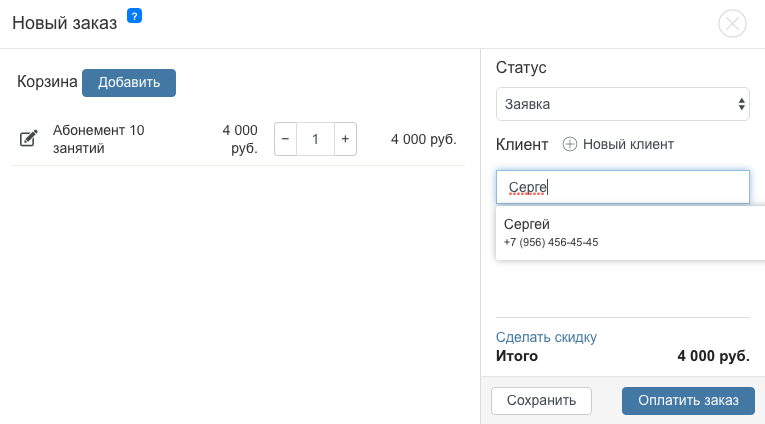
Task: Click the phone number +7 (956) 456-45-45
Action: (551, 242)
